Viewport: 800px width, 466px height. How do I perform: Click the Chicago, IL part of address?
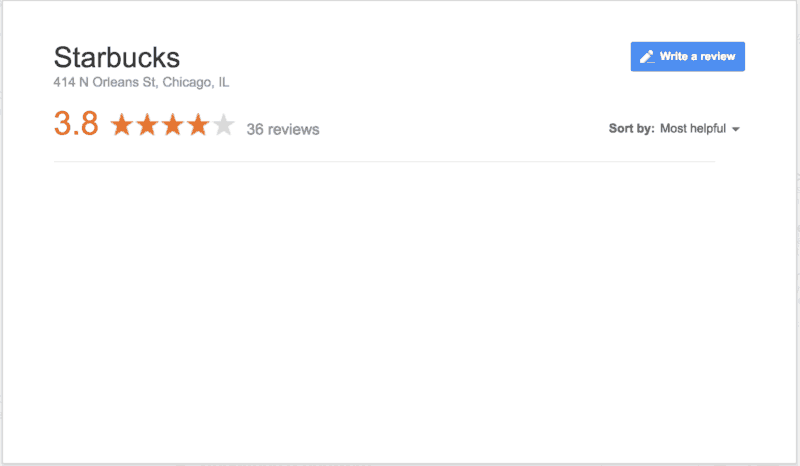[x=196, y=82]
